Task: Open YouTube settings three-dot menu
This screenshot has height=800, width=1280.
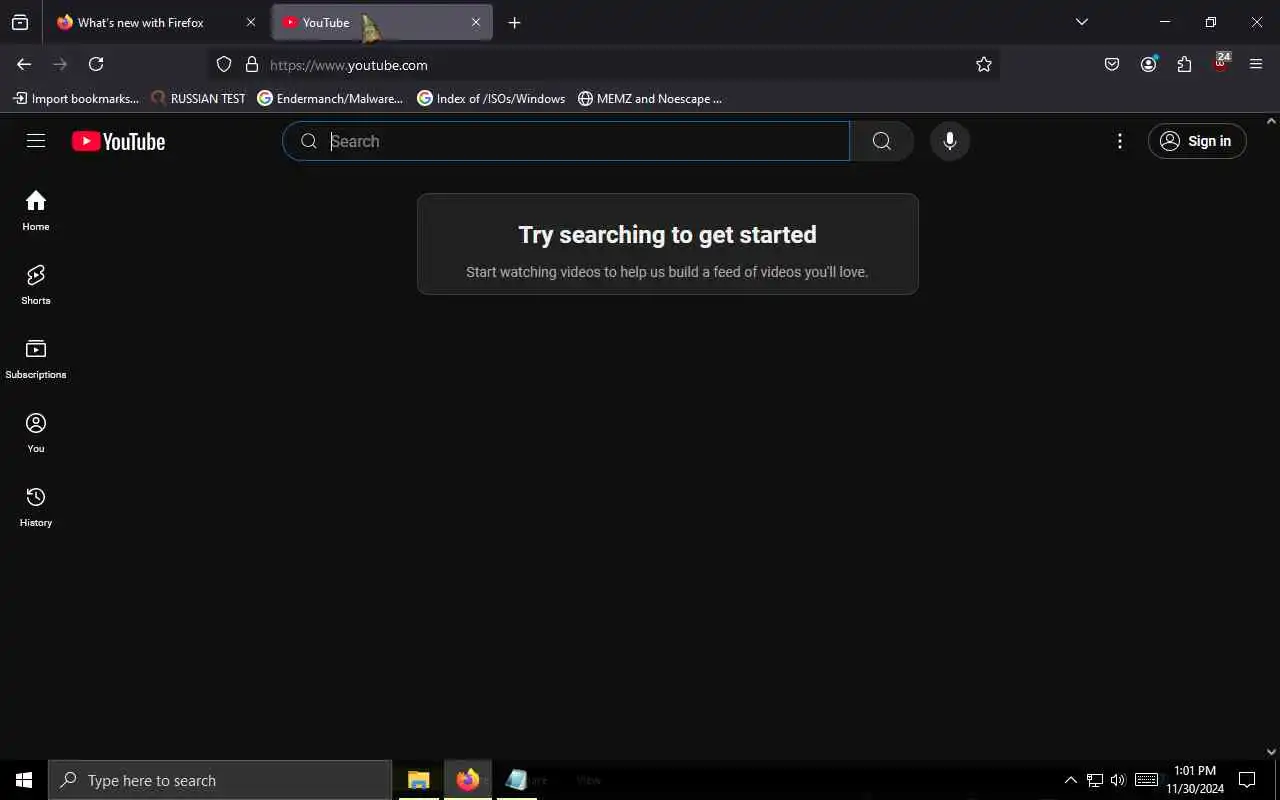Action: click(x=1120, y=141)
